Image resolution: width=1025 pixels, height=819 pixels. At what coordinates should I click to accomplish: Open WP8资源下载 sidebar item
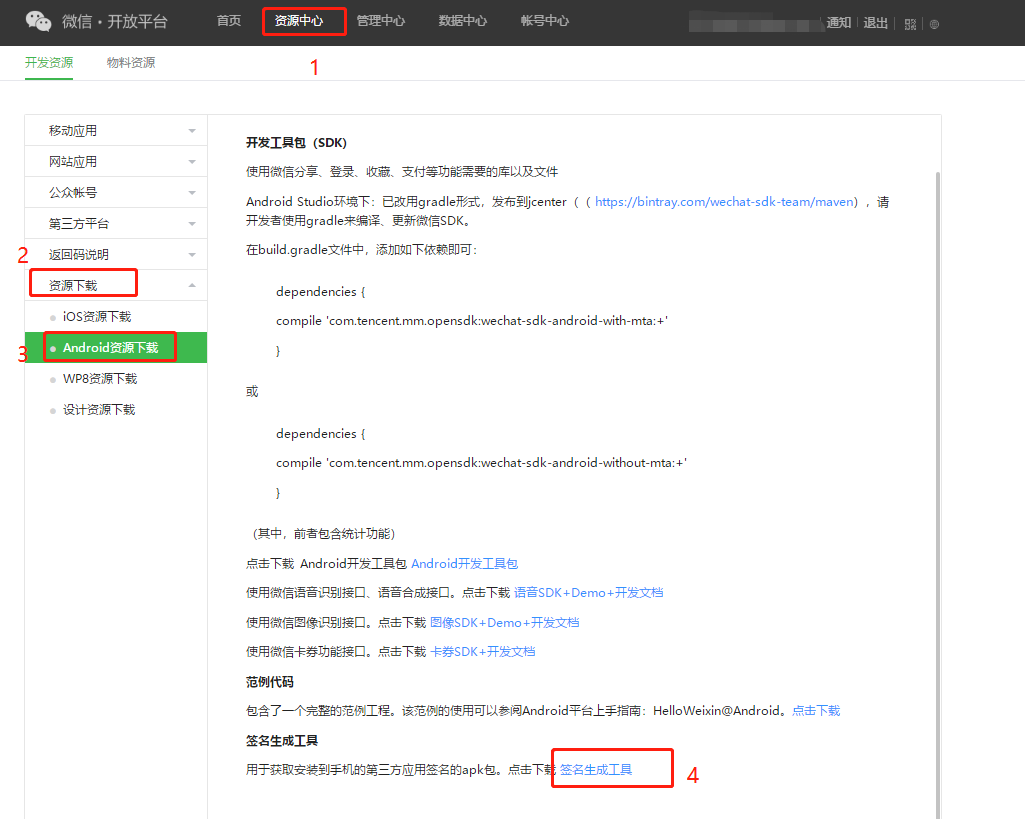coord(100,379)
